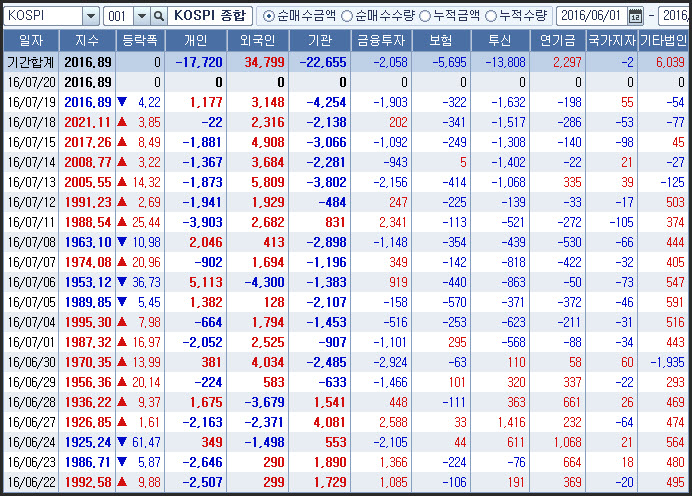Viewport: 692px width, 496px height.
Task: Click the 금융투자 column header
Action: [x=381, y=41]
